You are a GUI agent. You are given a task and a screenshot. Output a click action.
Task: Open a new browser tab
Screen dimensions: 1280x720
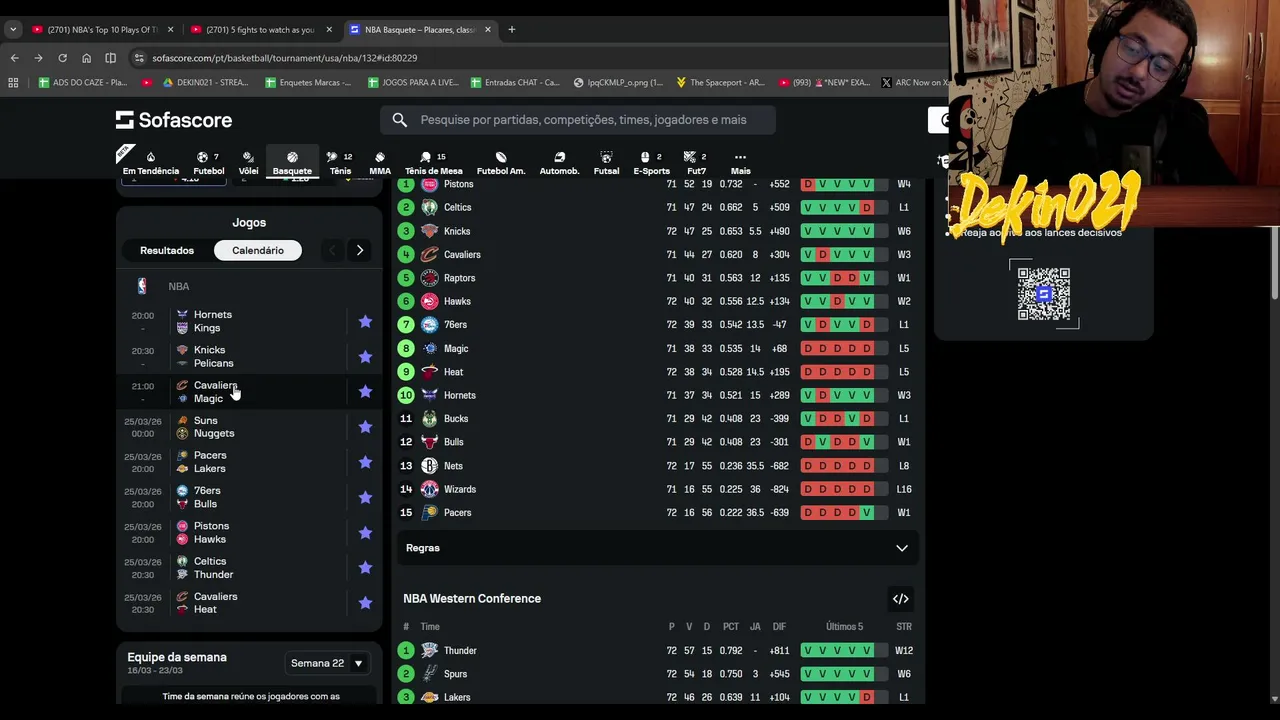(511, 29)
